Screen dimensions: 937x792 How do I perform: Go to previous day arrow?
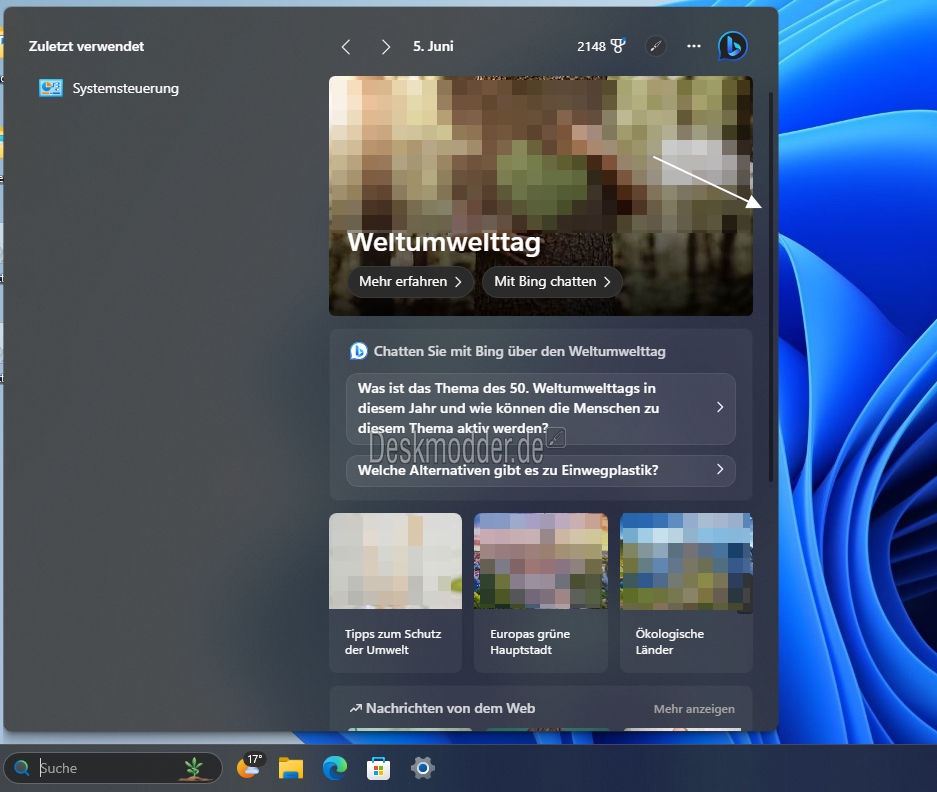[346, 47]
